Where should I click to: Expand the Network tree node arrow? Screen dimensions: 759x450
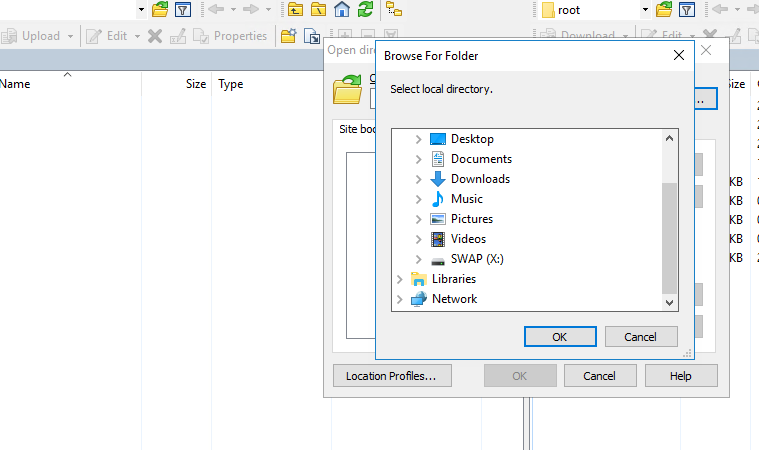click(x=400, y=299)
